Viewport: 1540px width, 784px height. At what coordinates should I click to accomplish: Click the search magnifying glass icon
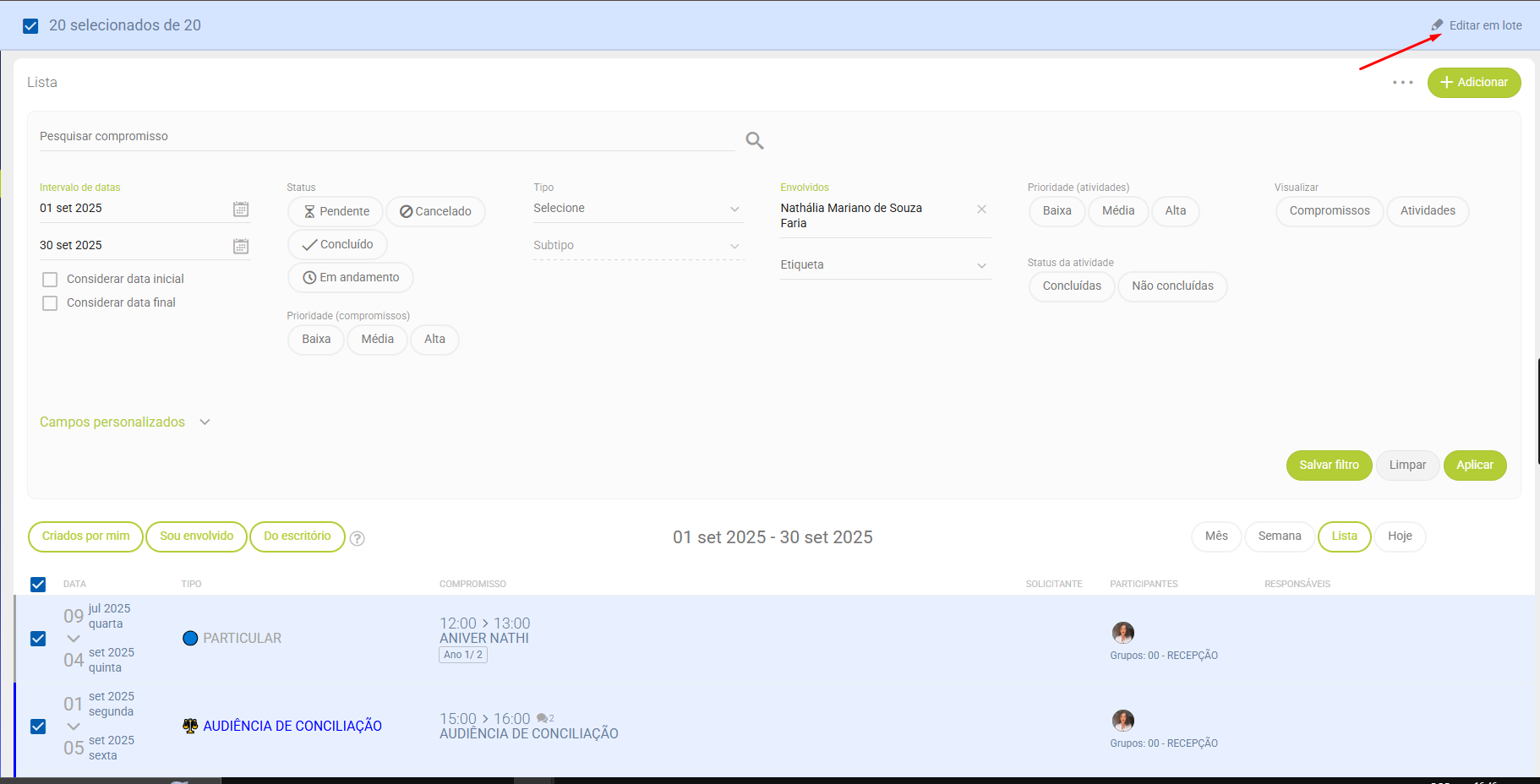click(754, 140)
